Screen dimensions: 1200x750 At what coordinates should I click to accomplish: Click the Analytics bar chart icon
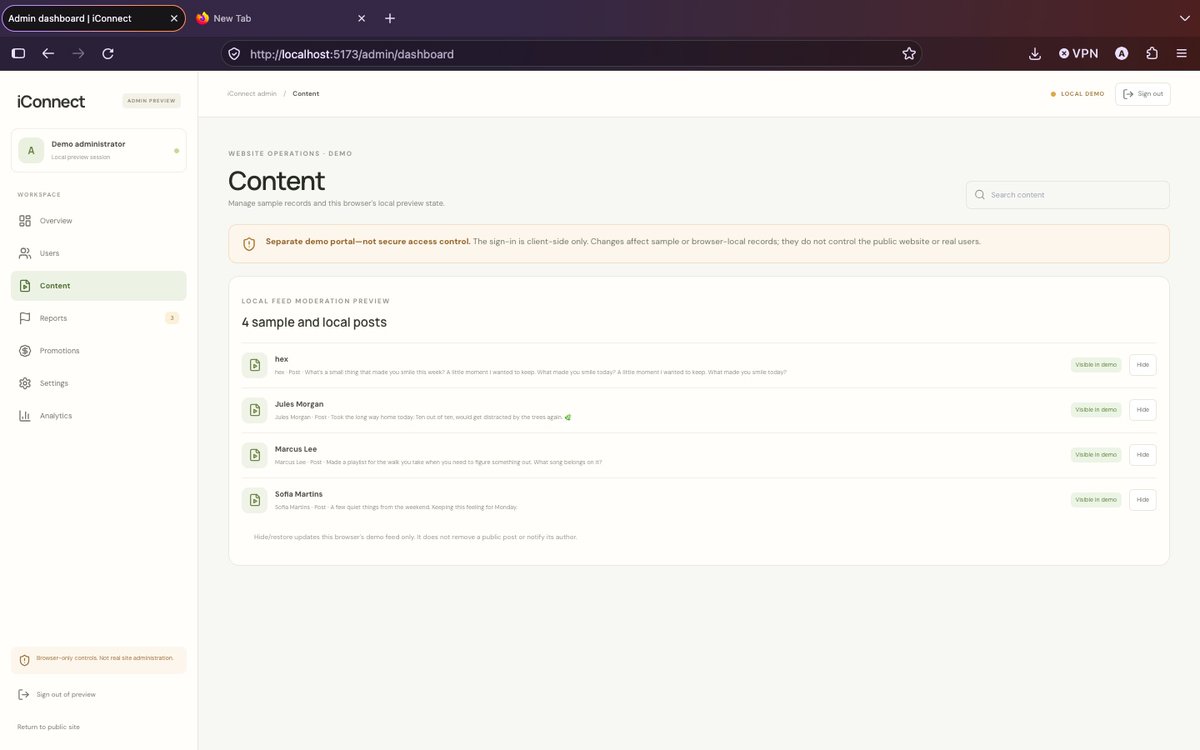(x=25, y=416)
